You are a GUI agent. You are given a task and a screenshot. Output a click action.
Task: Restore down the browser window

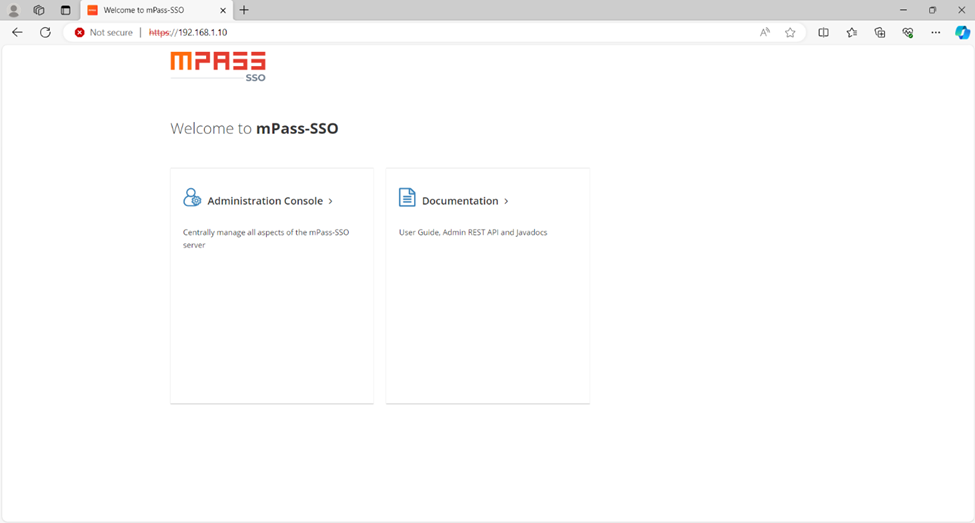click(932, 10)
